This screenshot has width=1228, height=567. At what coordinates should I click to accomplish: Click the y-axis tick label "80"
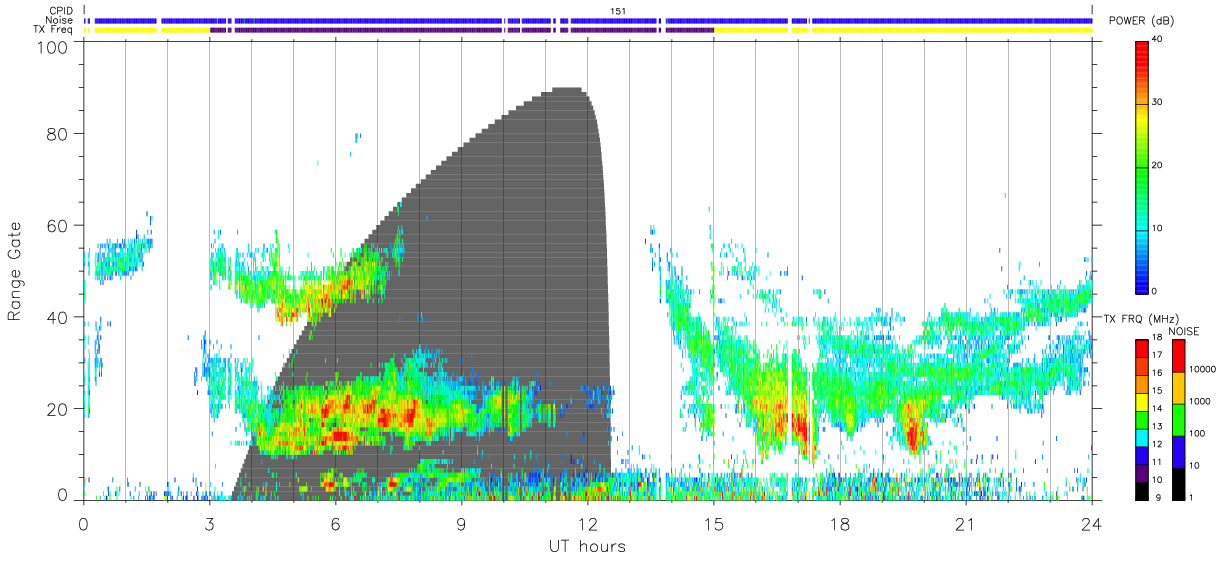59,133
